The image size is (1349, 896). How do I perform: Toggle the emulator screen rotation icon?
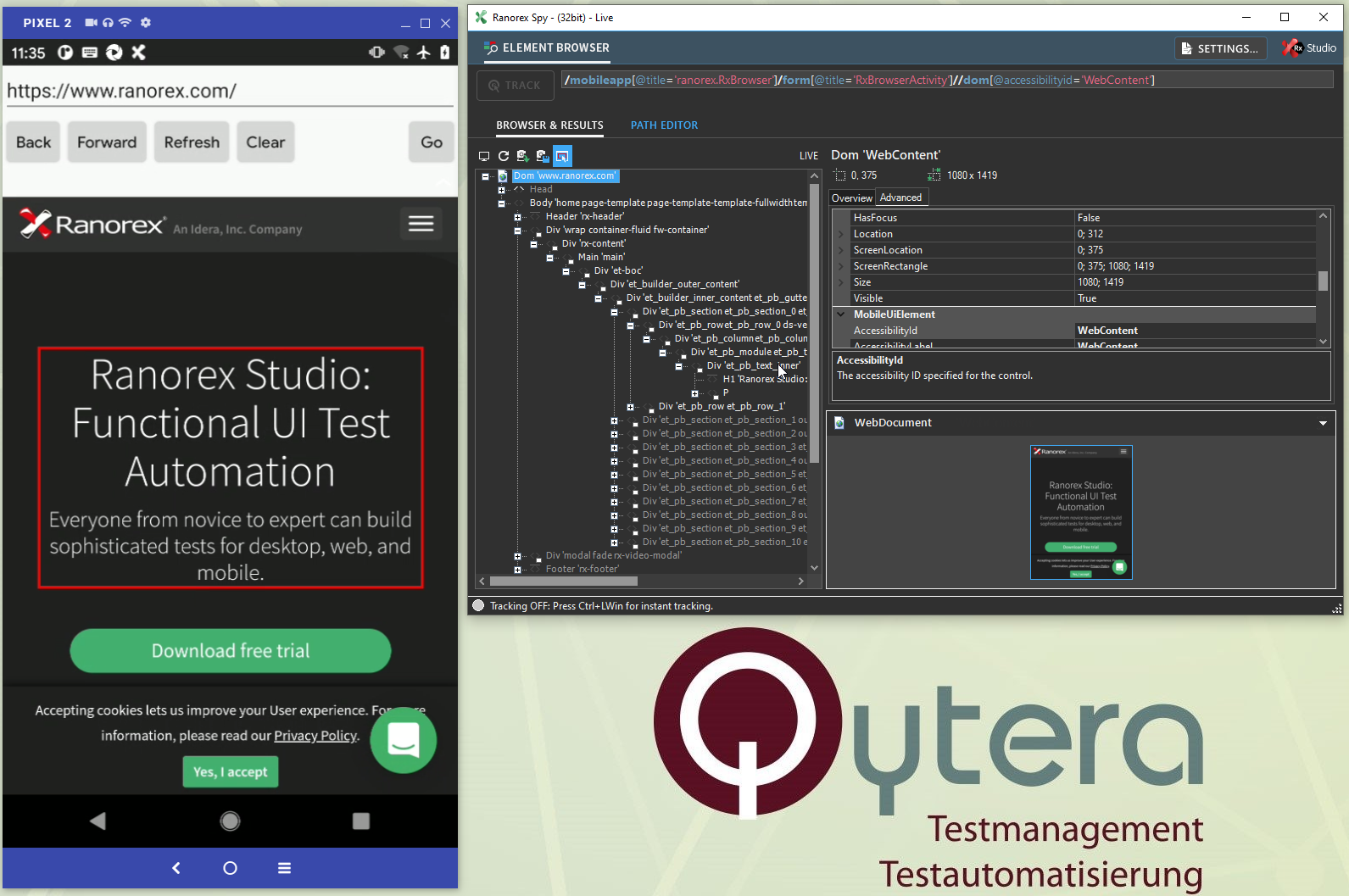point(376,53)
